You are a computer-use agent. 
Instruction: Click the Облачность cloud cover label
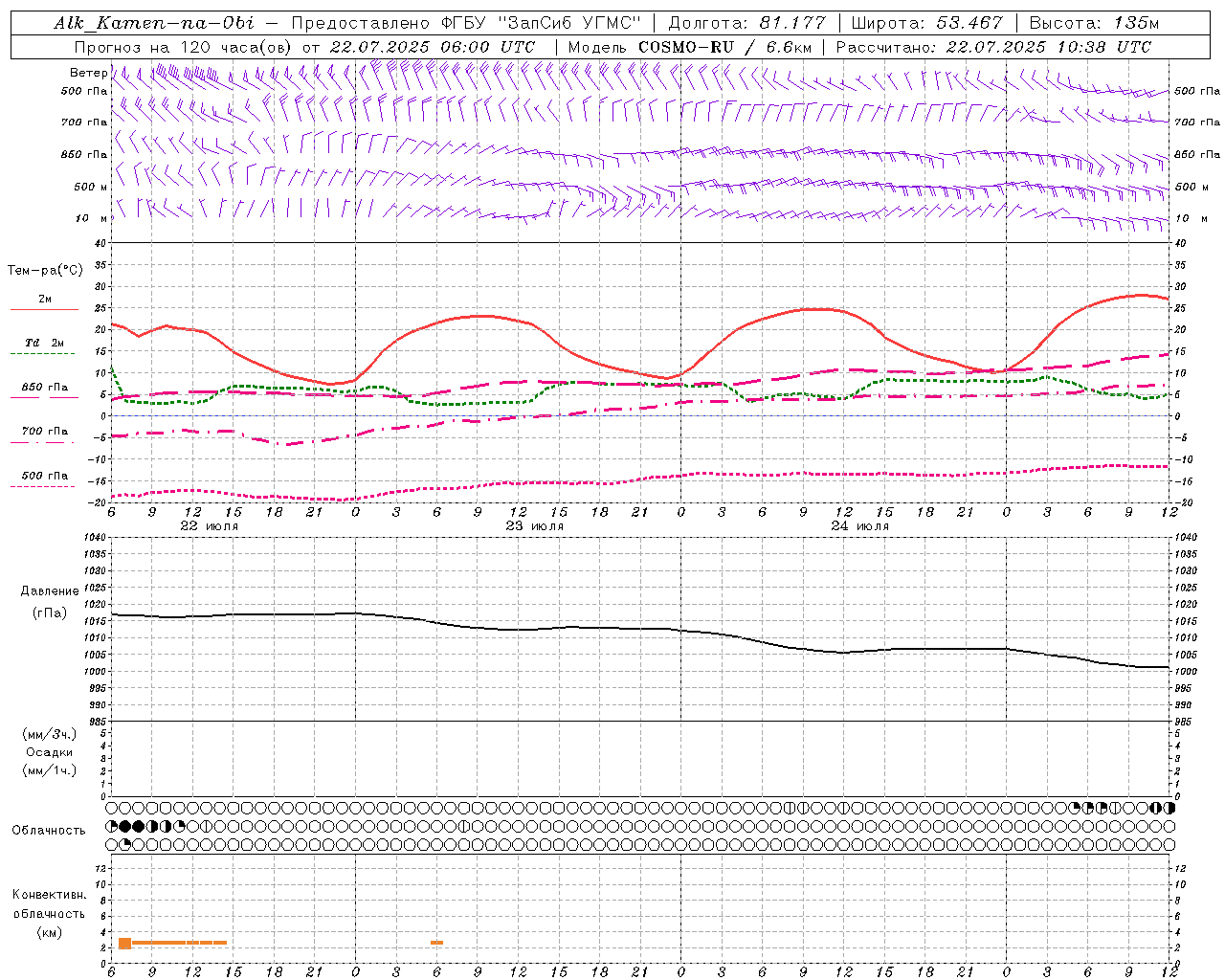[49, 830]
